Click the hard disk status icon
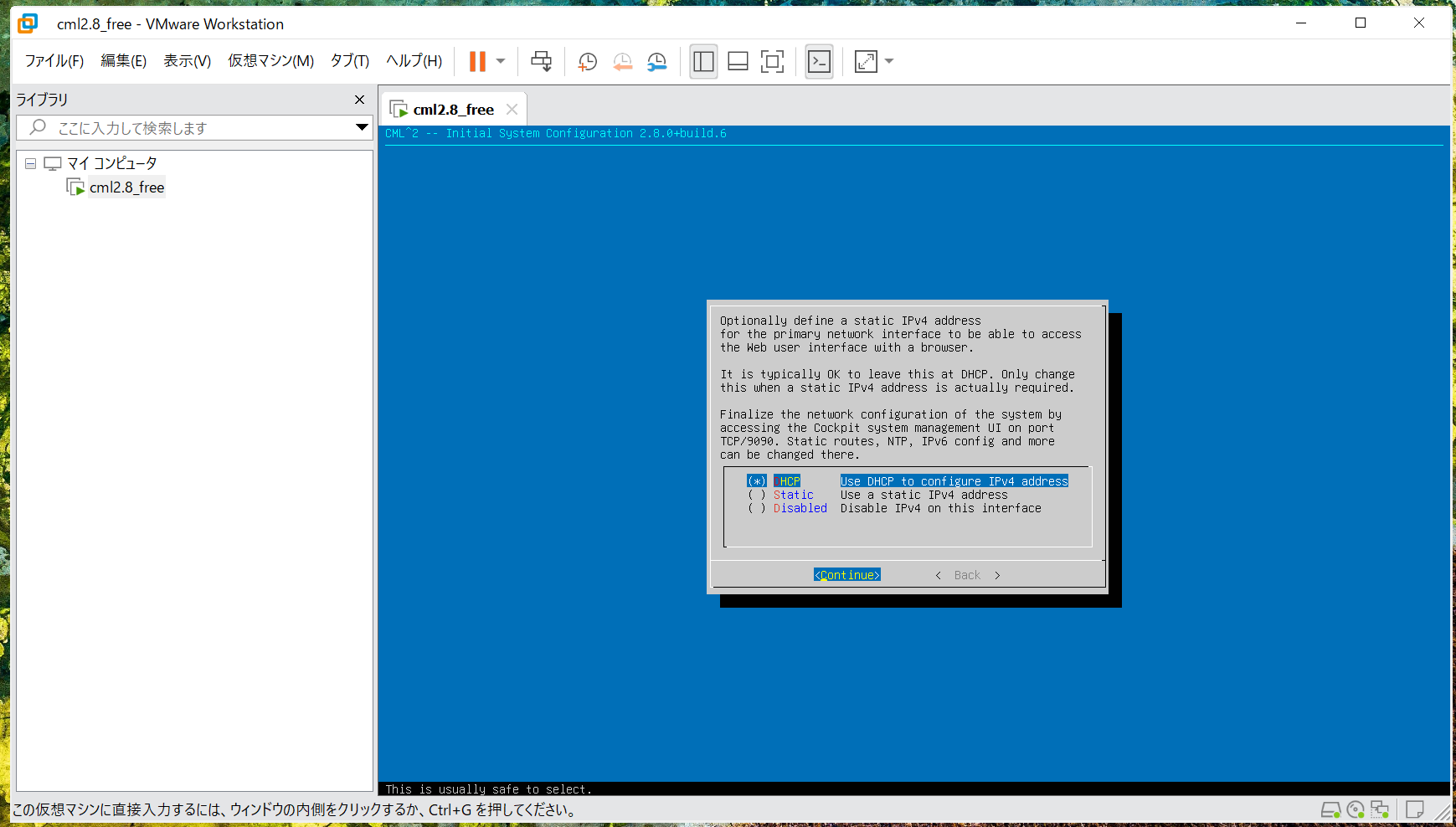The height and width of the screenshot is (827, 1456). [x=1330, y=809]
